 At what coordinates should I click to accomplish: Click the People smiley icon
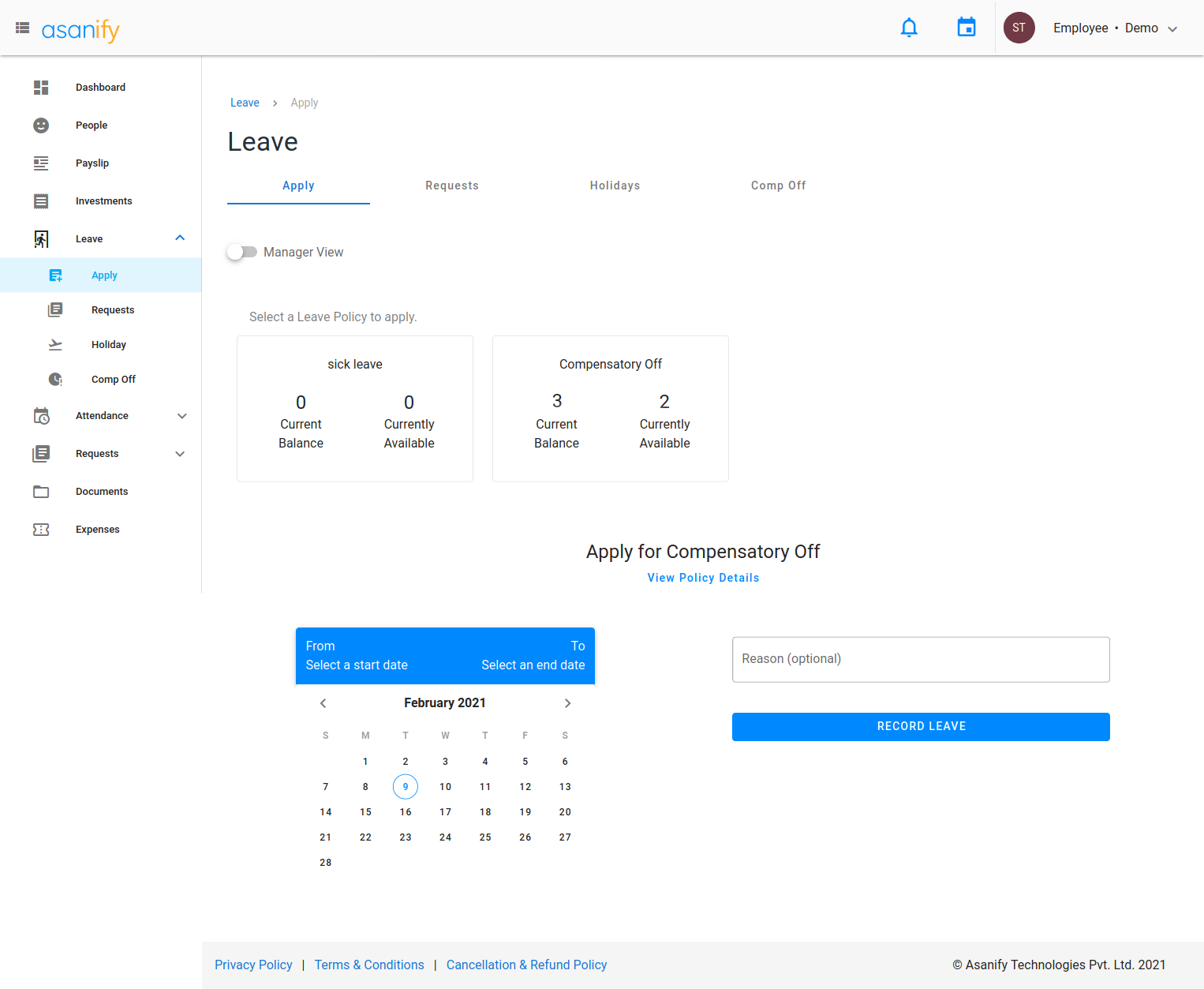[x=41, y=125]
